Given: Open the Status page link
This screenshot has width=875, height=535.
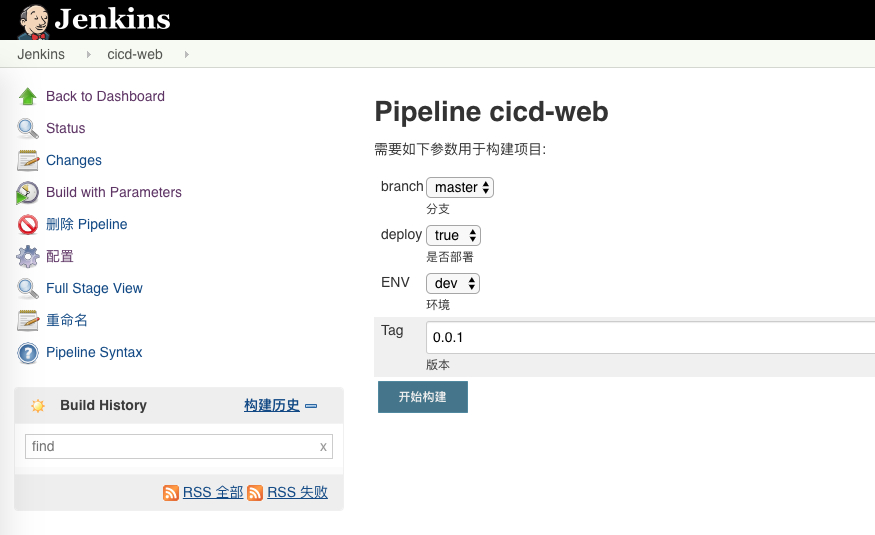Looking at the screenshot, I should (x=65, y=128).
